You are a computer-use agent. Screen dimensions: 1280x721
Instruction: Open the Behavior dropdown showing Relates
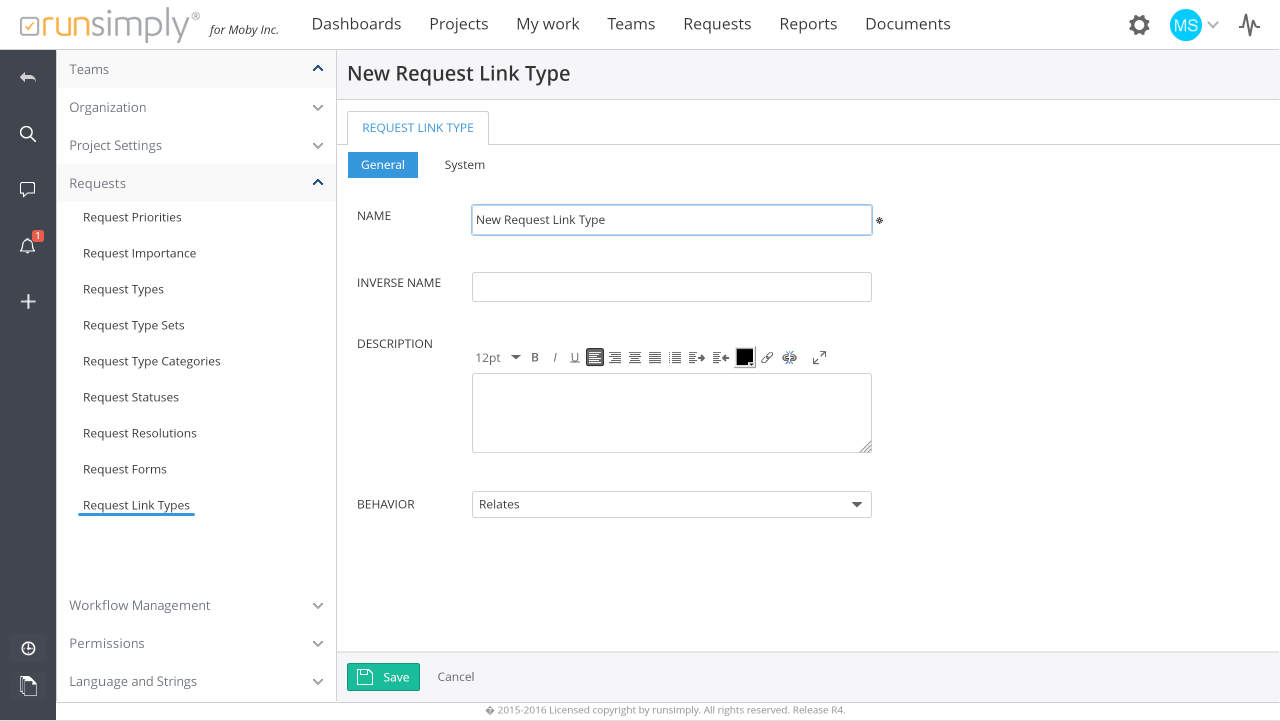pos(671,505)
